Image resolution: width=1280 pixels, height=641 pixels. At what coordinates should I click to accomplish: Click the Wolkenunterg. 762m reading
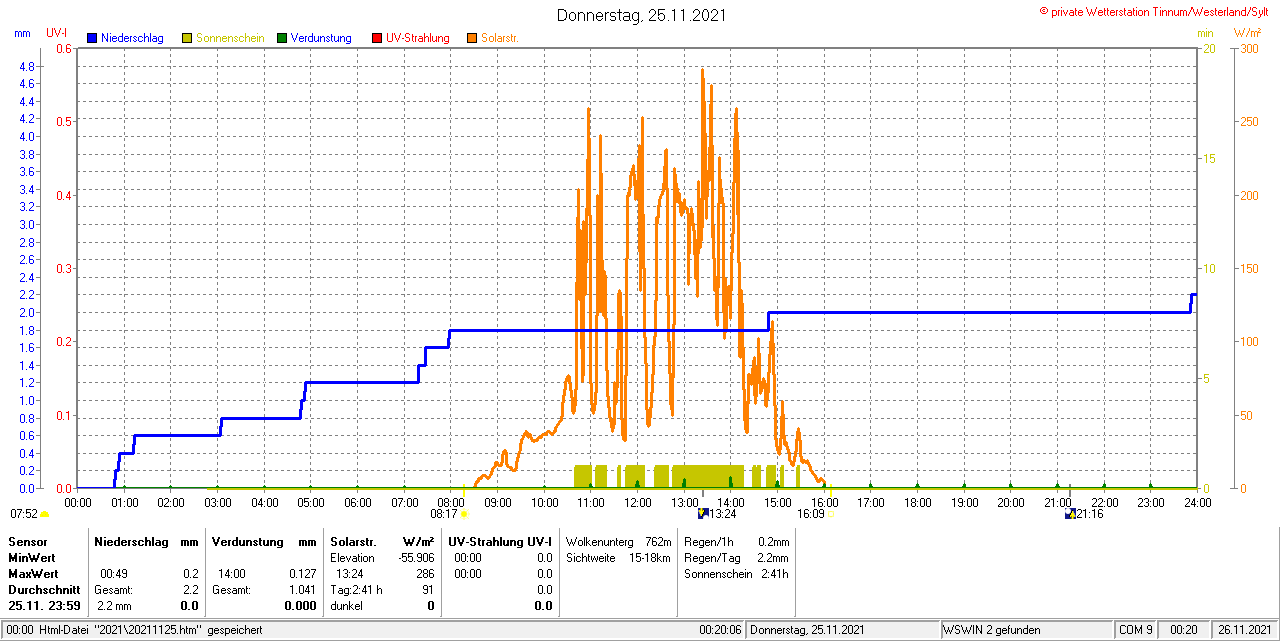click(618, 541)
